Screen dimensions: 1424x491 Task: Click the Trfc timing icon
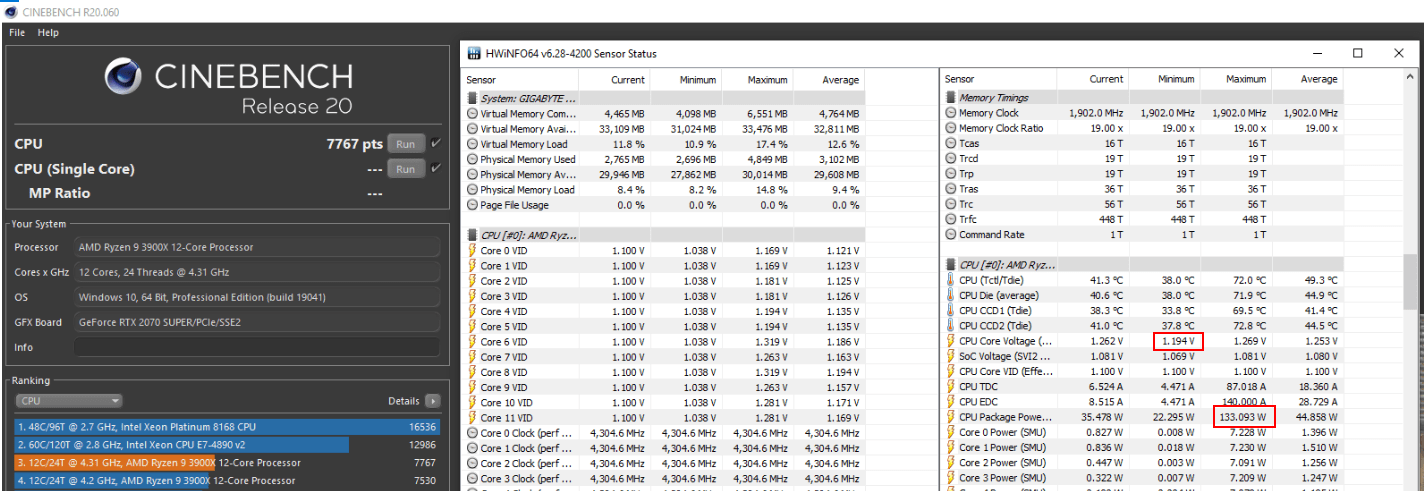[951, 219]
